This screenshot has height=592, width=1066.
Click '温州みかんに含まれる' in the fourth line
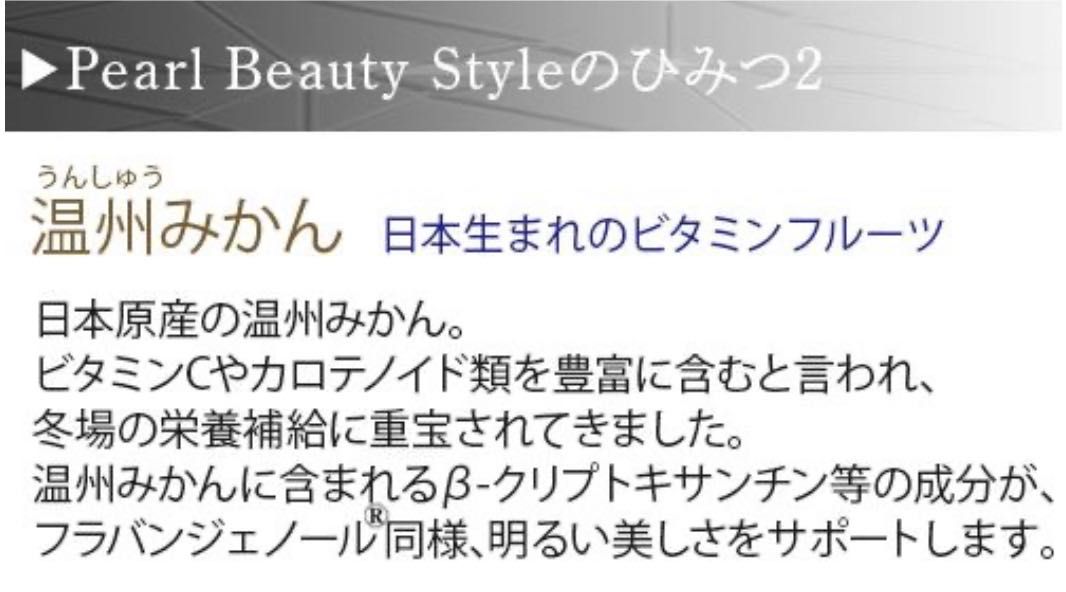(235, 486)
